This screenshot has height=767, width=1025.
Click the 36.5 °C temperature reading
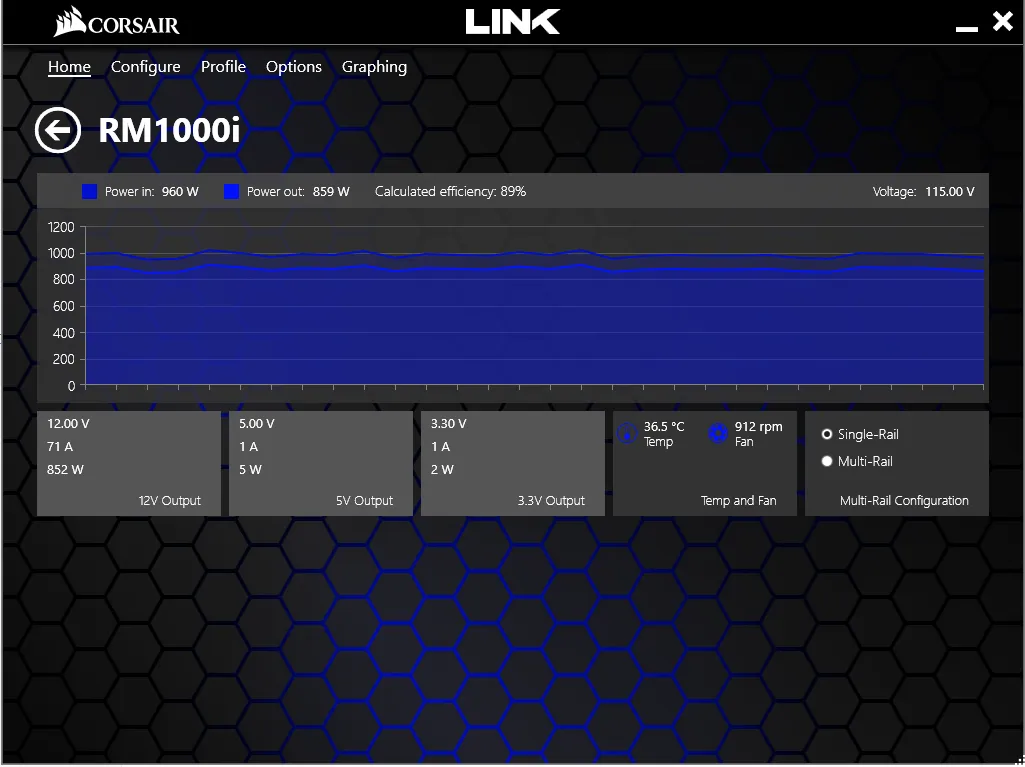tap(664, 427)
